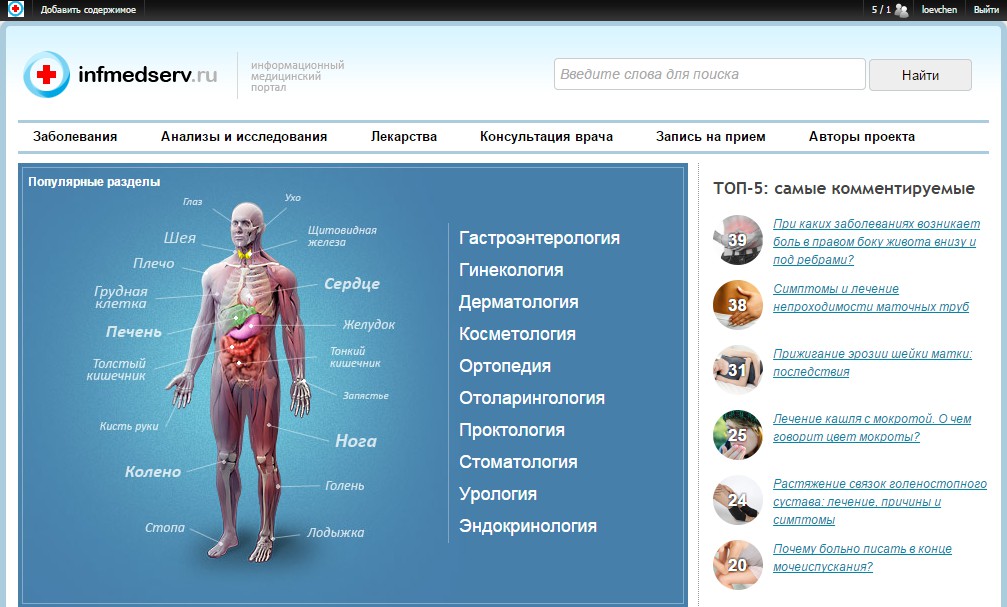Screen dimensions: 1007x607
Task: Click the red cross icon in admin bar
Action: click(15, 9)
